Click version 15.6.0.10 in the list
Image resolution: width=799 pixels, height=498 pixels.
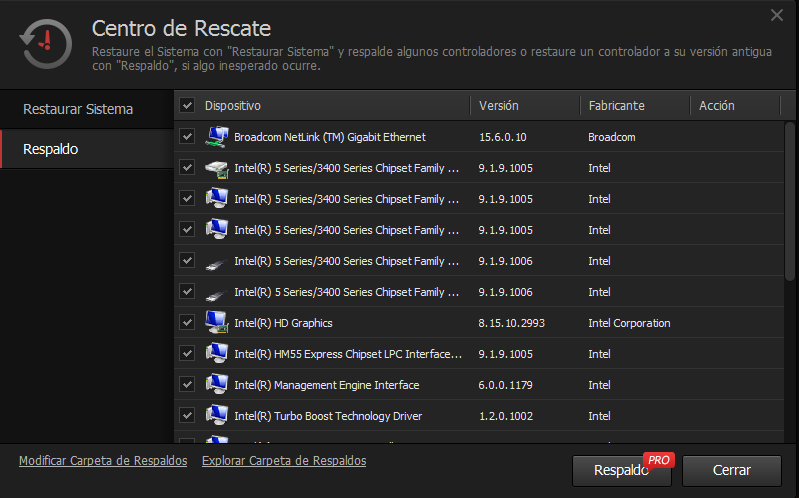(502, 137)
